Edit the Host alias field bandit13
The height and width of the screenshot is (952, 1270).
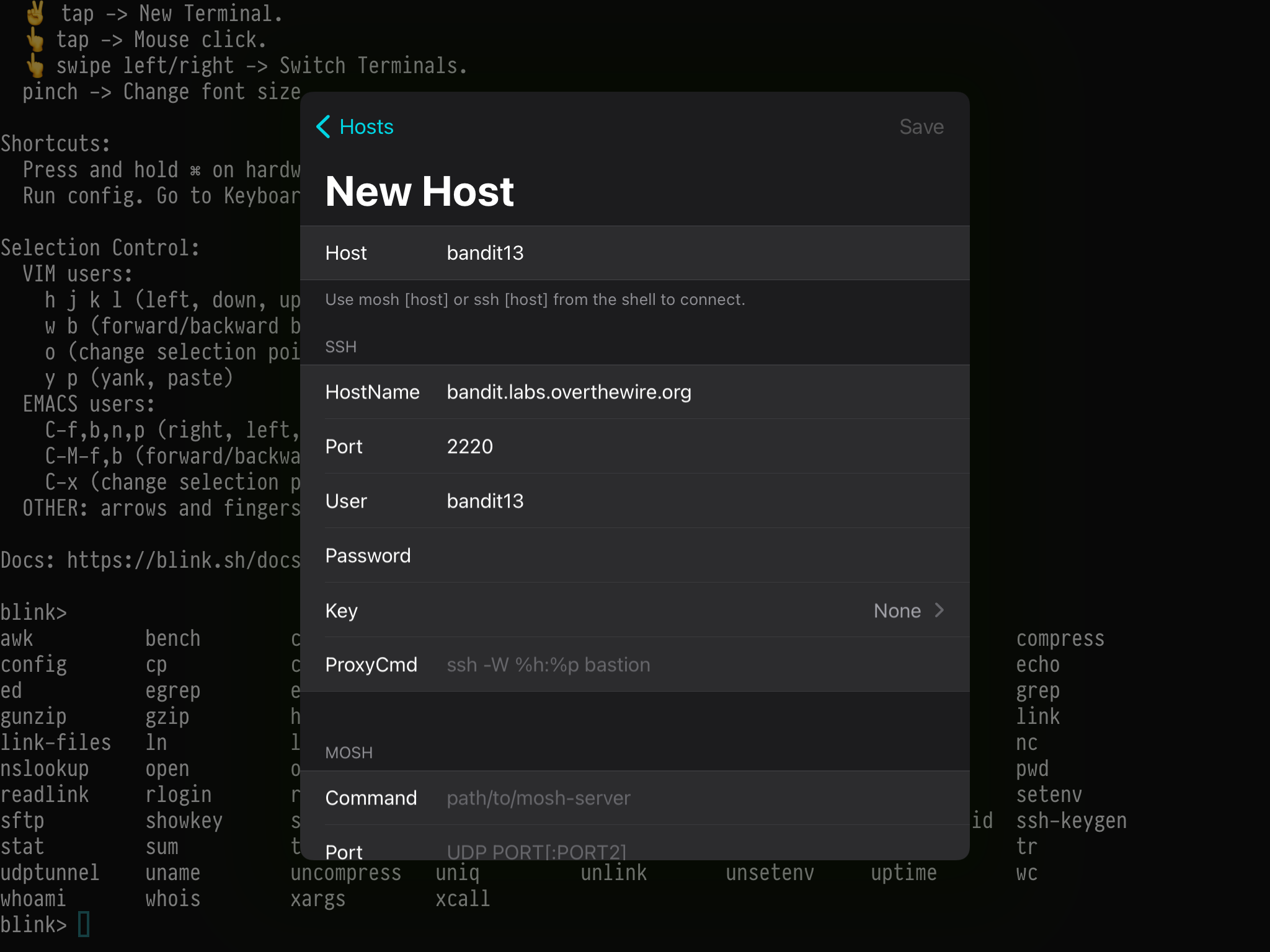[485, 253]
